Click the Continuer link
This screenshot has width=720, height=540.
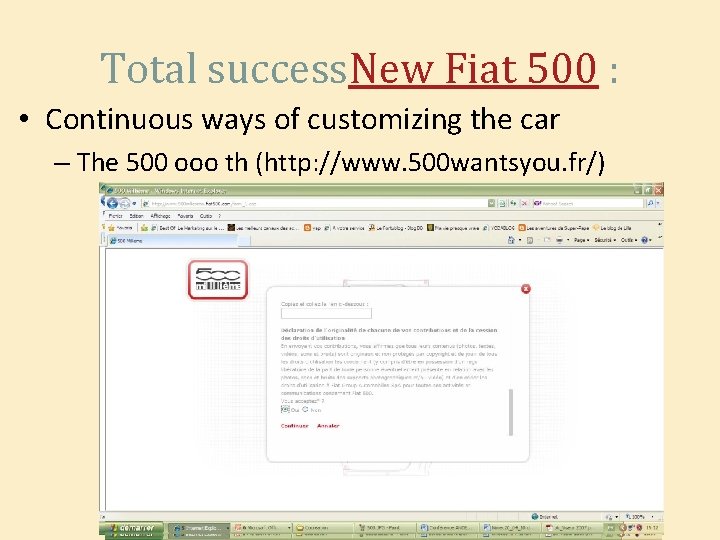point(294,426)
